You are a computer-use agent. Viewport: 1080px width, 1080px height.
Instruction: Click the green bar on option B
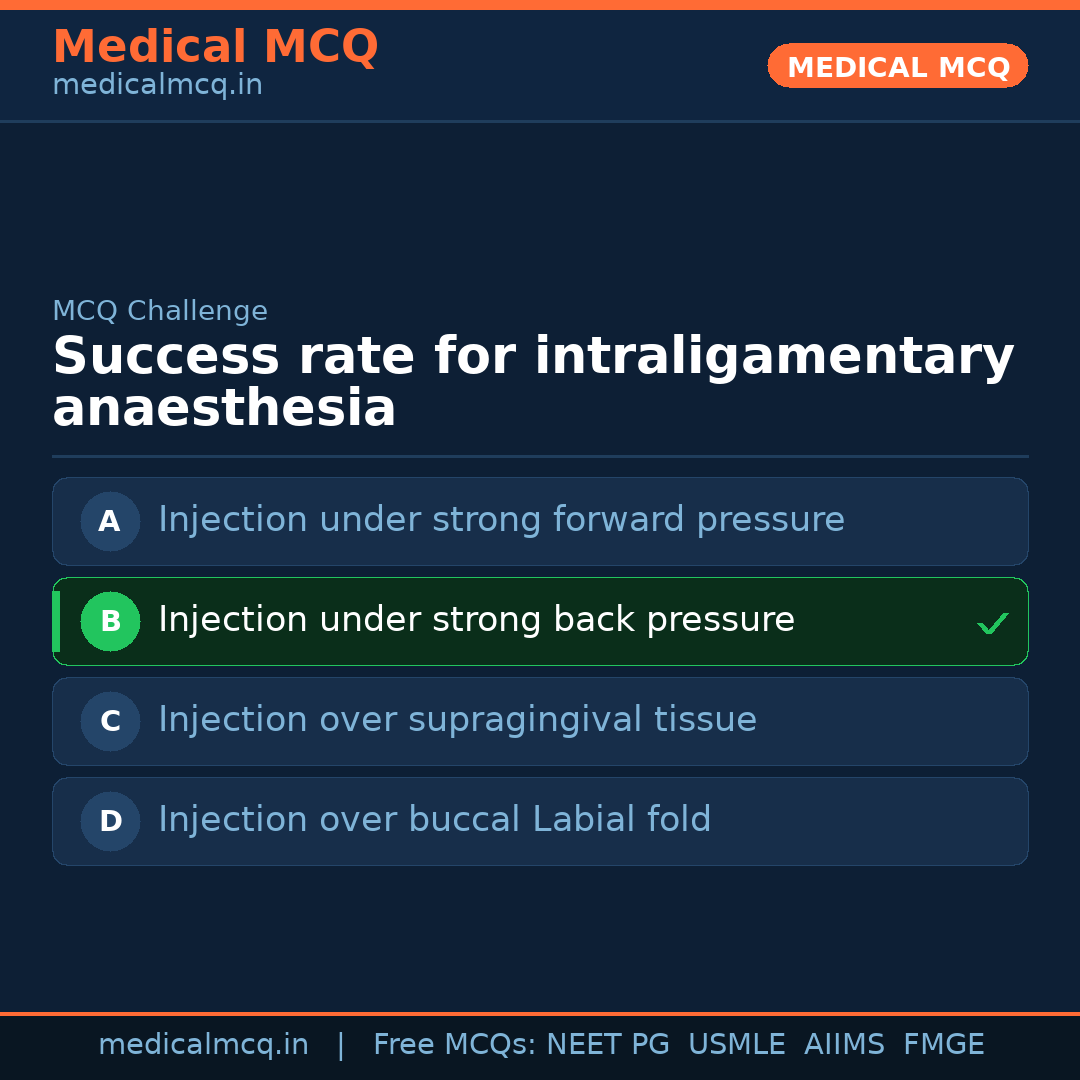pyautogui.click(x=56, y=621)
